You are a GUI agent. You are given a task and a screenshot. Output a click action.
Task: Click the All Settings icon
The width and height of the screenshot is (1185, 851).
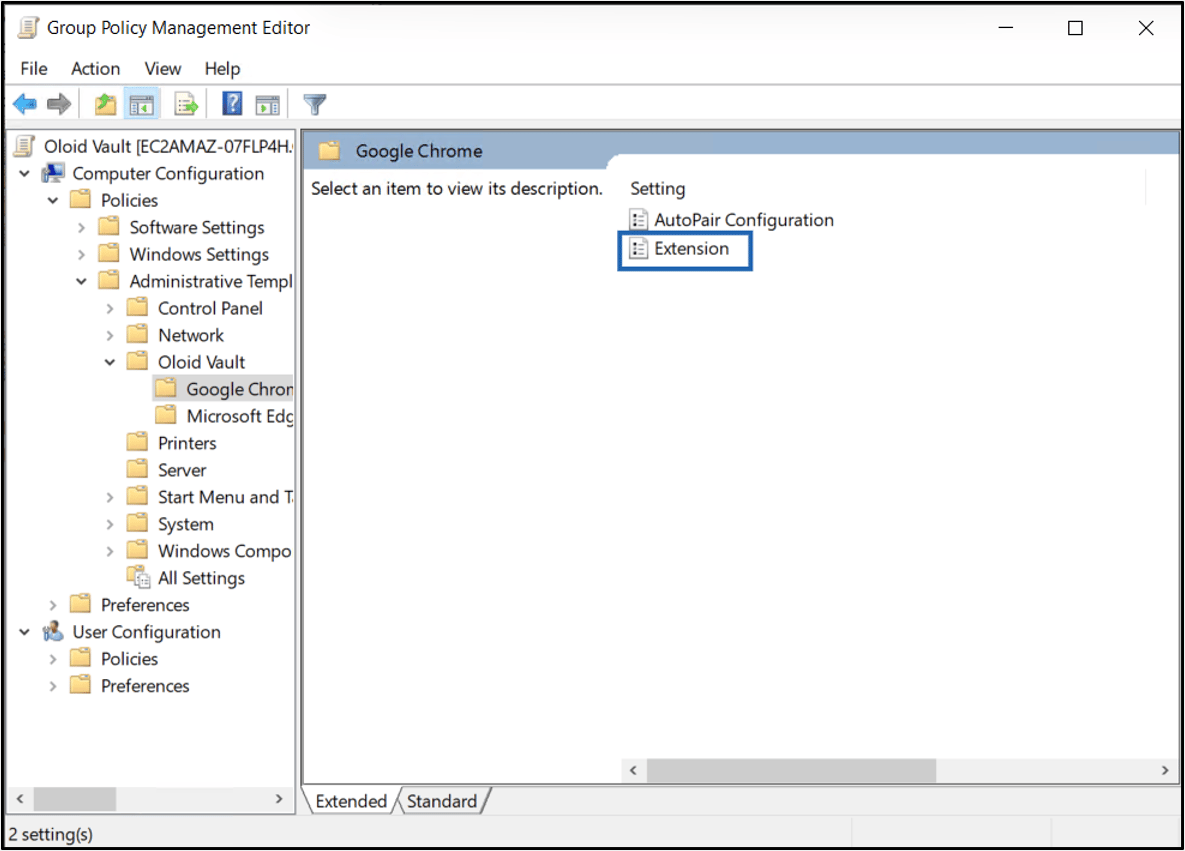(x=138, y=577)
